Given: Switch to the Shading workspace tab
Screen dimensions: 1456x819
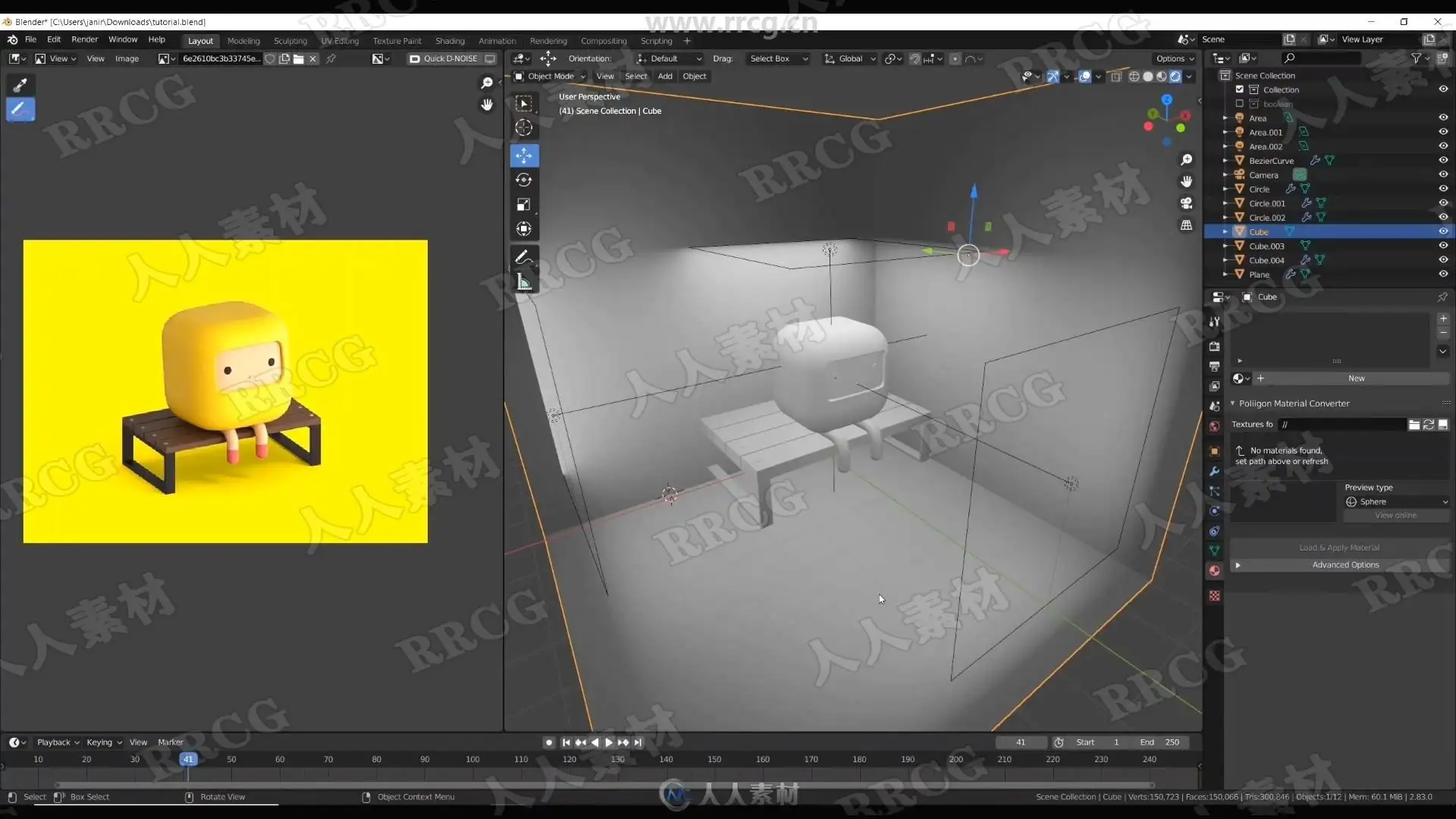Looking at the screenshot, I should pyautogui.click(x=450, y=41).
